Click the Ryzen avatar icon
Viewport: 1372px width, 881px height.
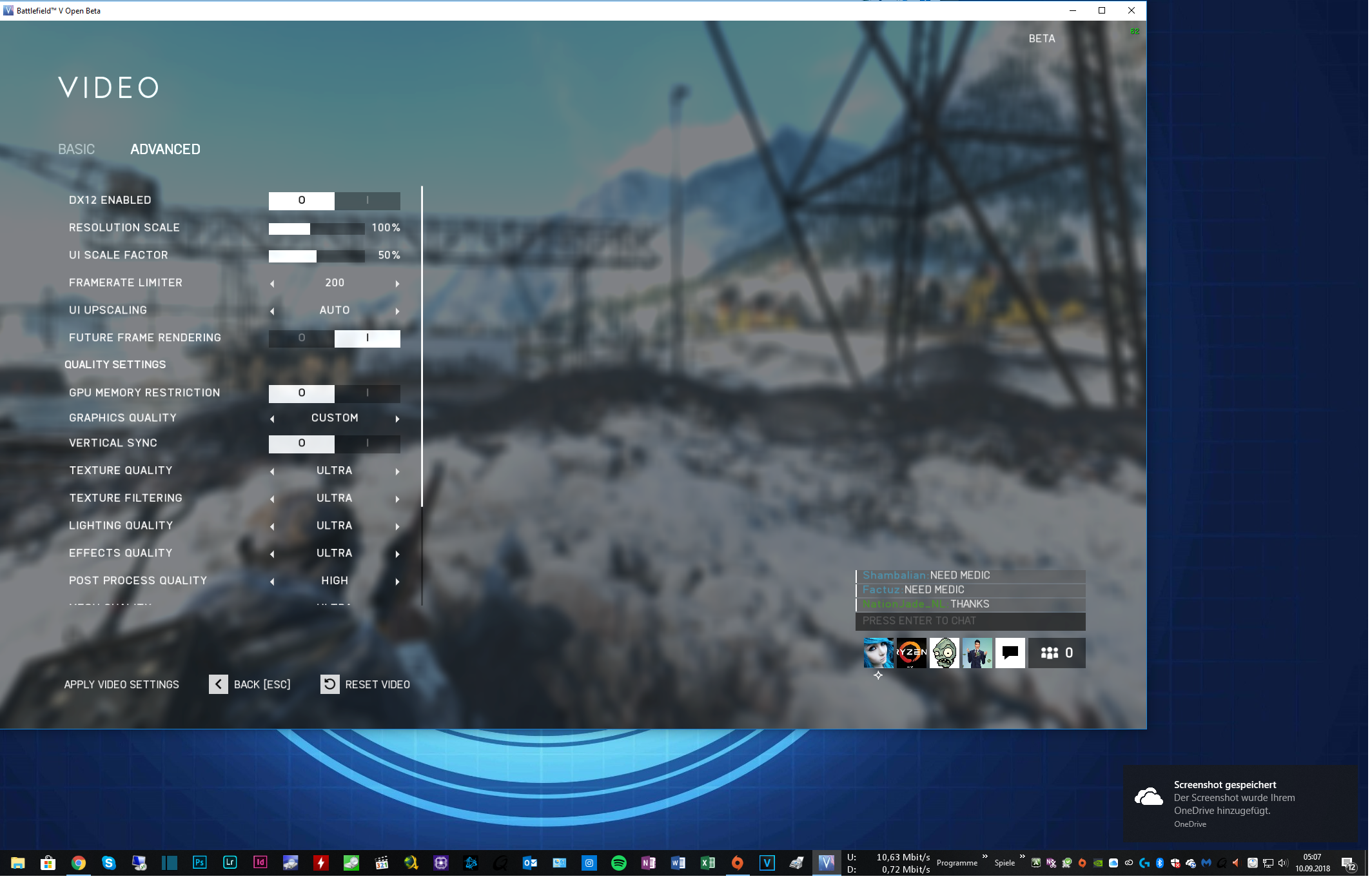(911, 653)
